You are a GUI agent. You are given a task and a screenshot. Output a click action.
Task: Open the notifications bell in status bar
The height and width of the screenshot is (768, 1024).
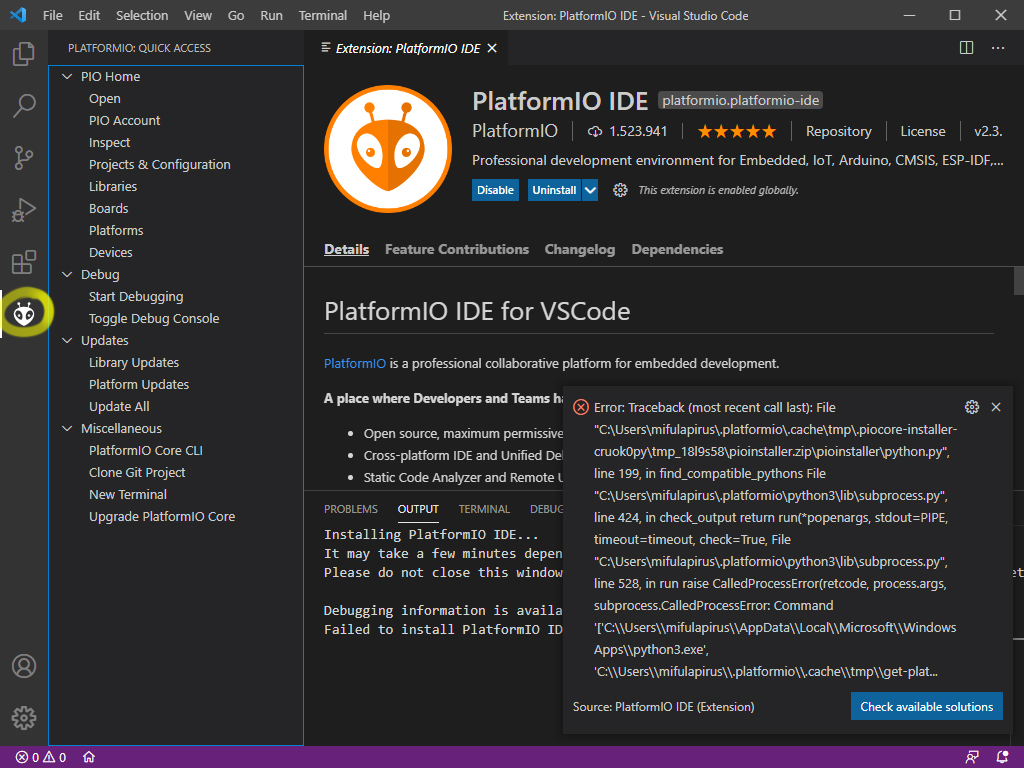(x=1002, y=757)
